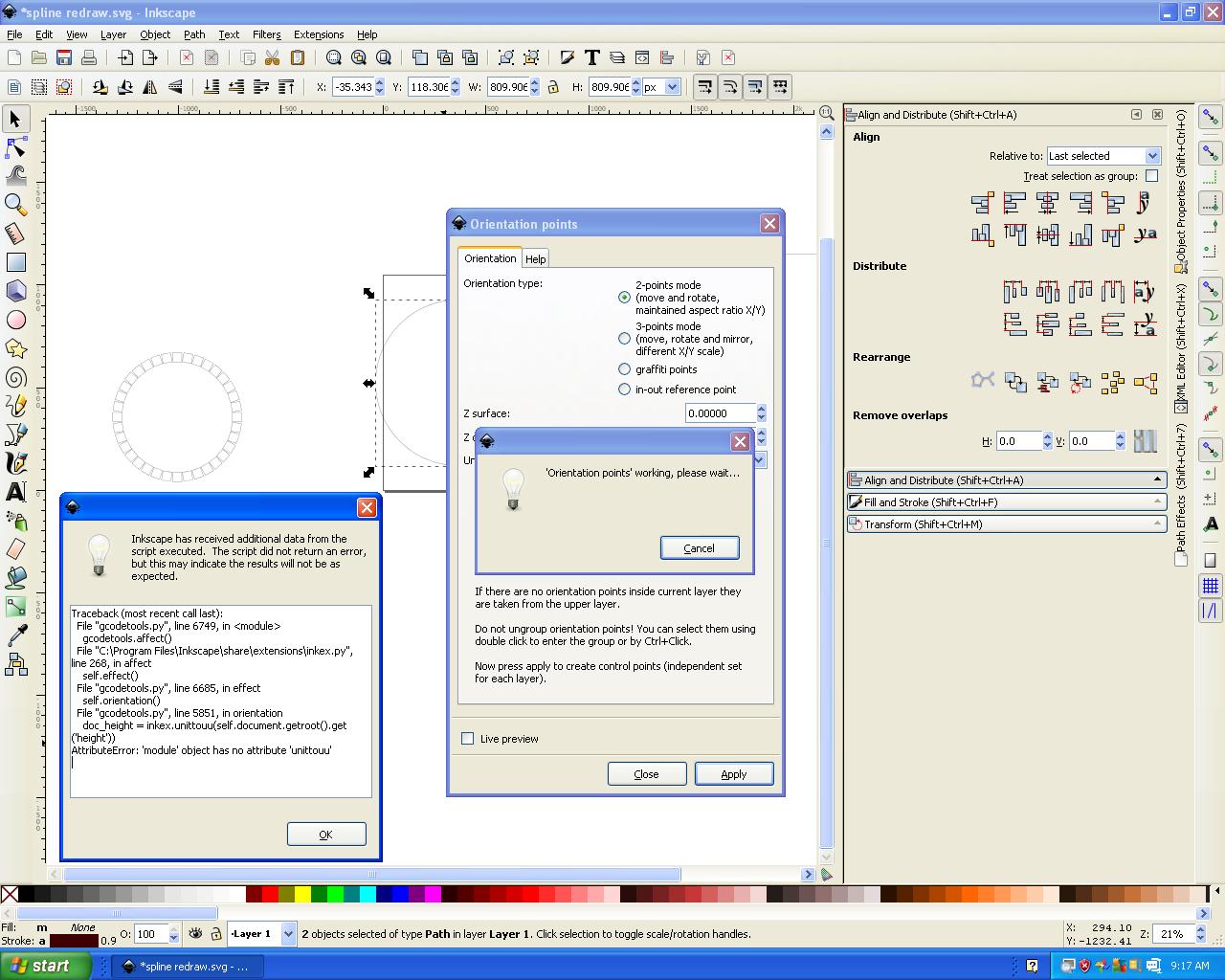This screenshot has height=980, width=1225.
Task: Activate the Text tool in toolbox
Action: (15, 492)
